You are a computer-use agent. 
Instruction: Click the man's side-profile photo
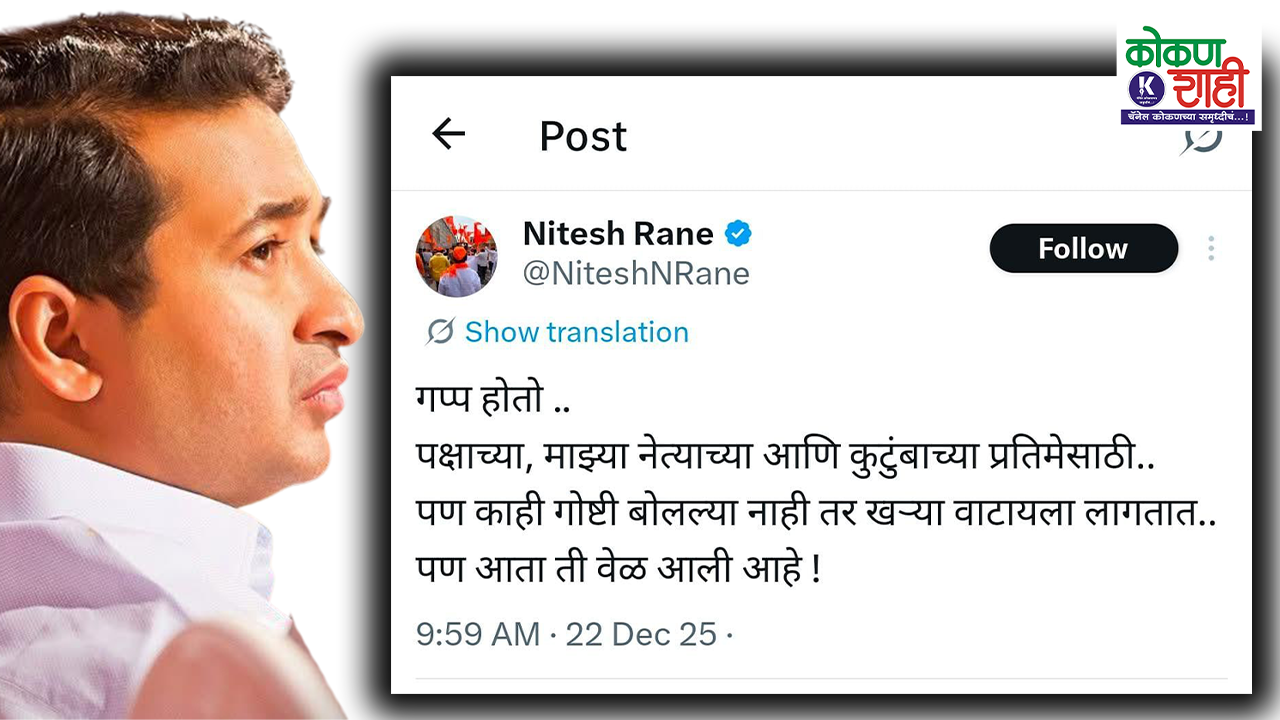[x=180, y=360]
